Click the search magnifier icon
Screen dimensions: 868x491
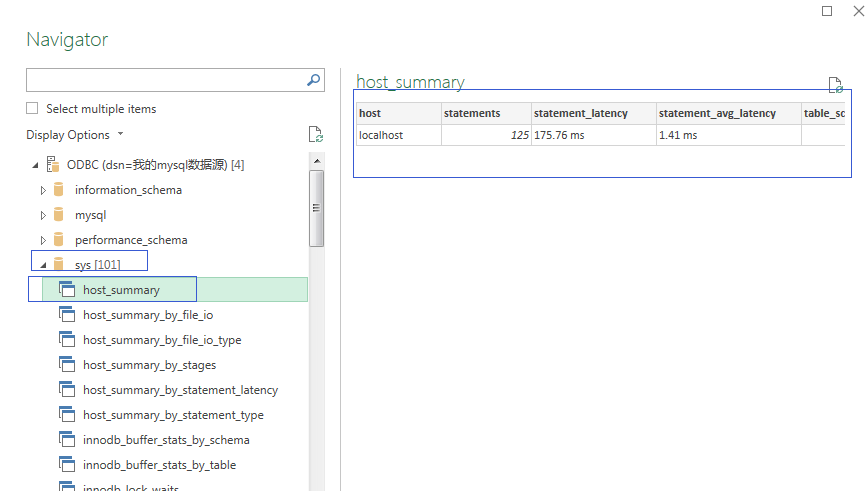point(313,80)
